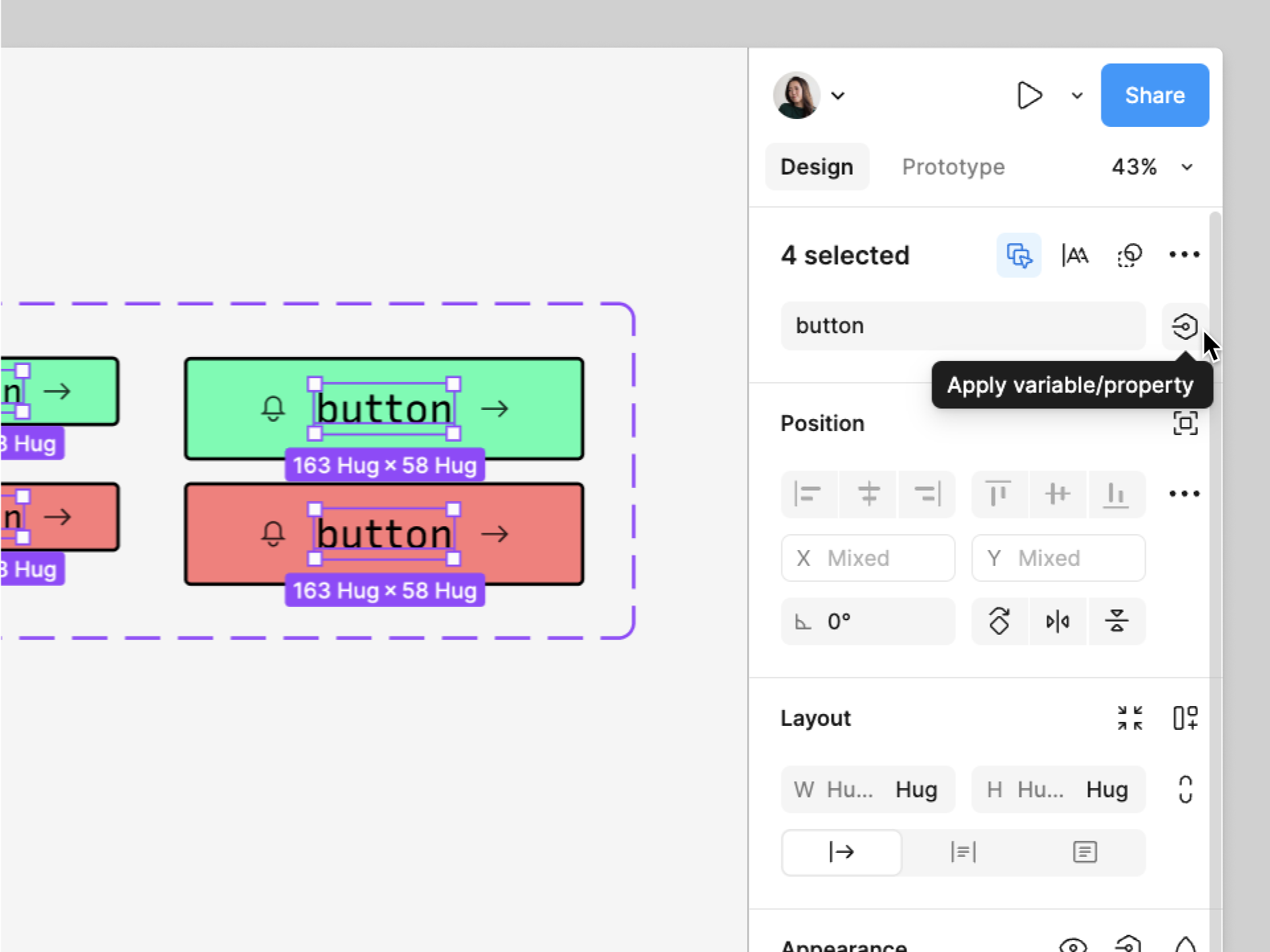1270x952 pixels.
Task: Click the button text content field
Action: click(x=962, y=326)
